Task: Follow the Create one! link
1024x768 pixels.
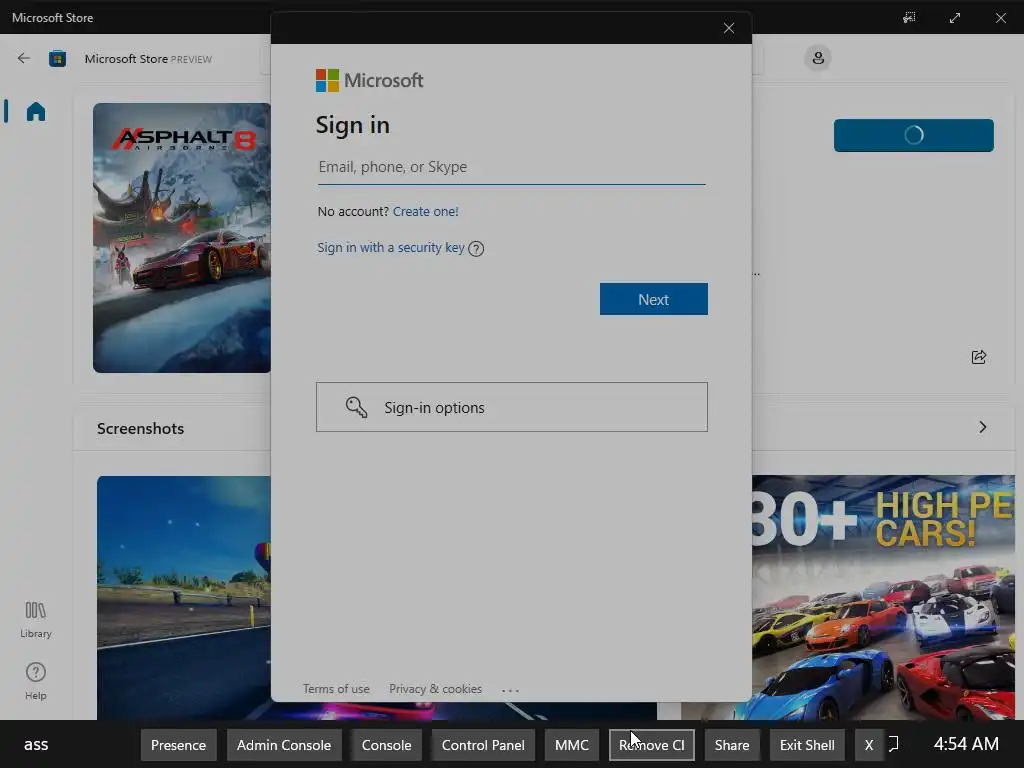Action: point(426,212)
